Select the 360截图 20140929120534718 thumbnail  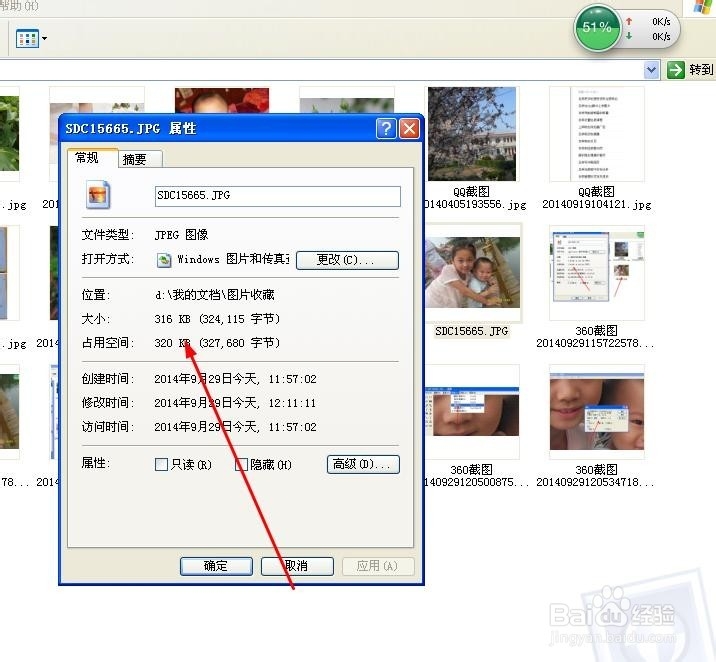(597, 411)
